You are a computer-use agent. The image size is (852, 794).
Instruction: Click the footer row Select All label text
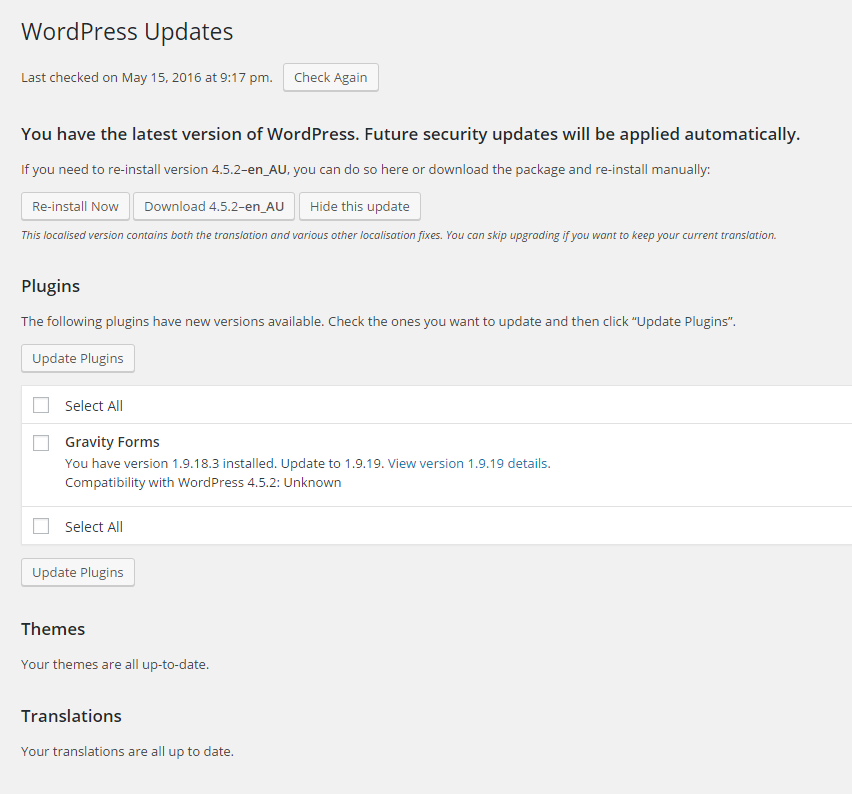(94, 527)
